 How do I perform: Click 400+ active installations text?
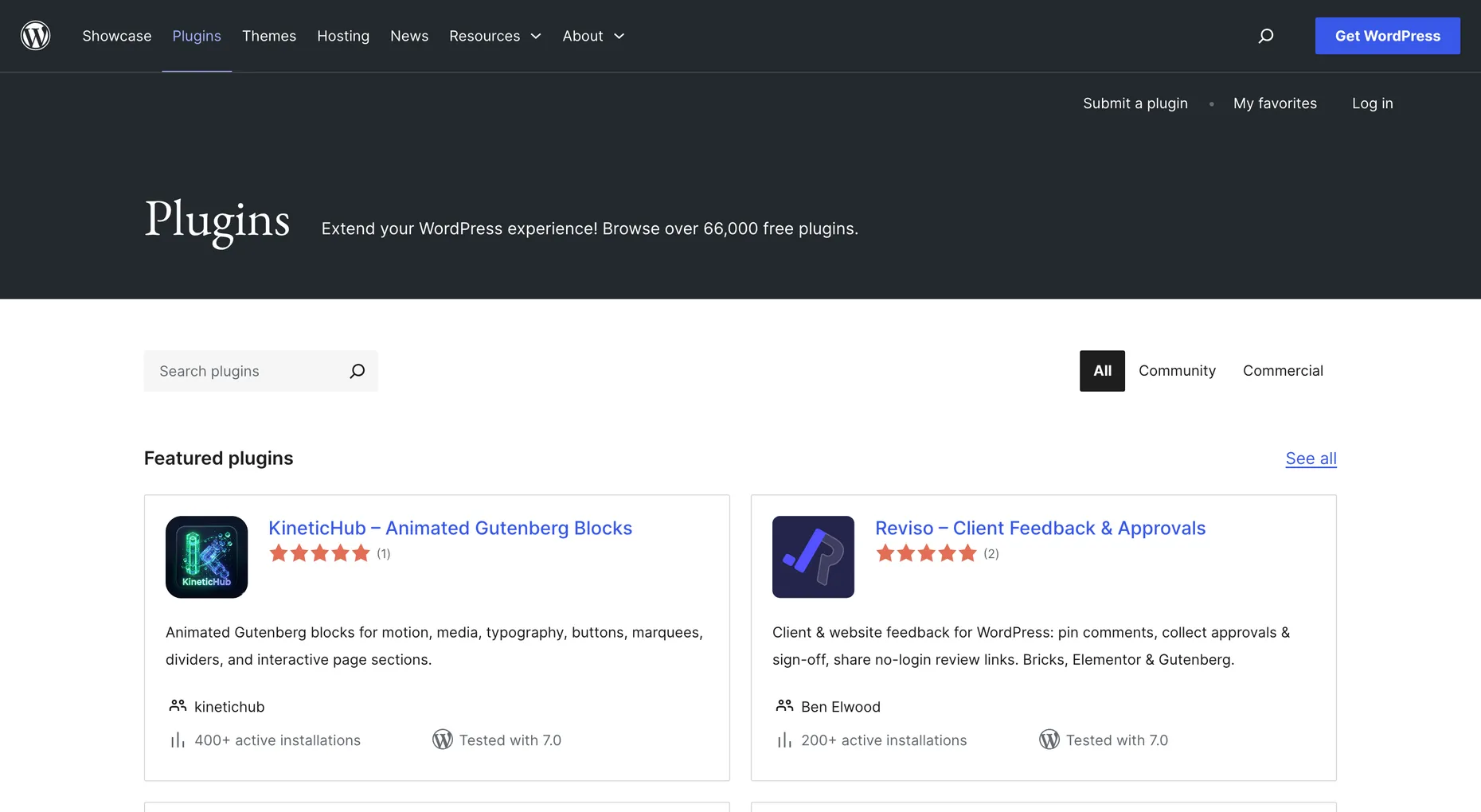[x=277, y=740]
